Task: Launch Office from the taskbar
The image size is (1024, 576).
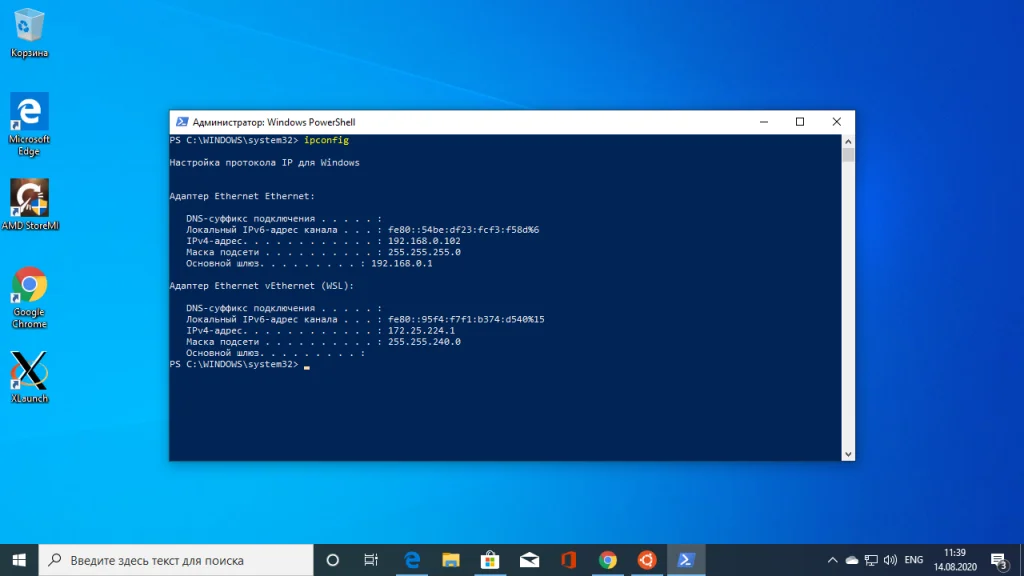Action: (x=568, y=560)
